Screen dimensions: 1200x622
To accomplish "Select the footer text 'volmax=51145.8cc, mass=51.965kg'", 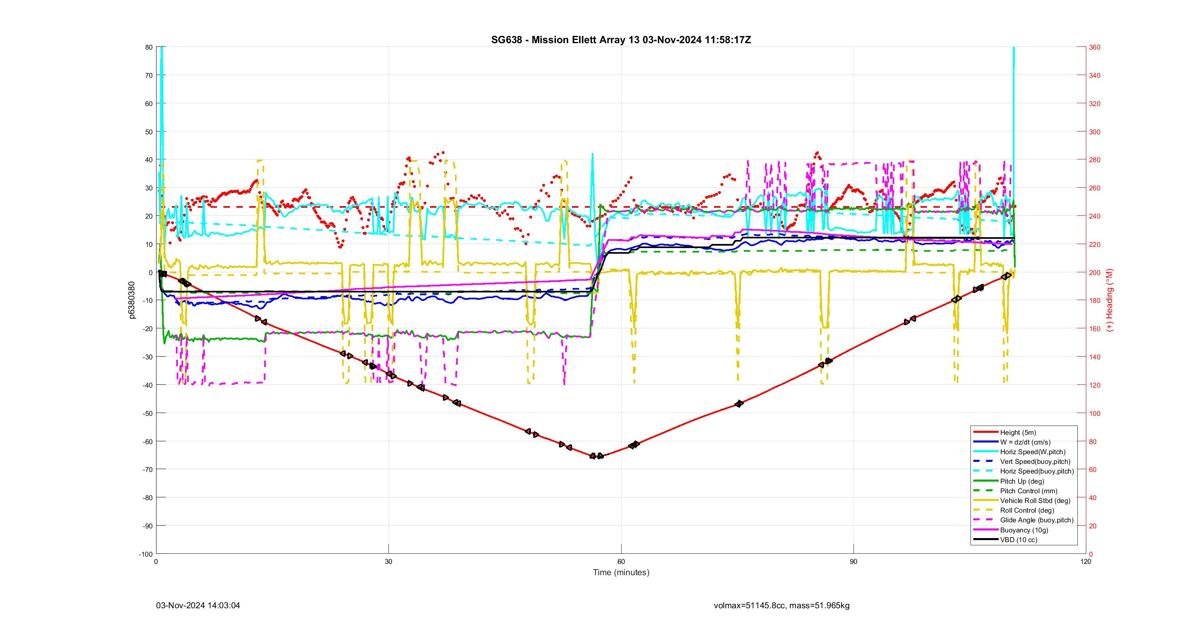I will (x=781, y=605).
